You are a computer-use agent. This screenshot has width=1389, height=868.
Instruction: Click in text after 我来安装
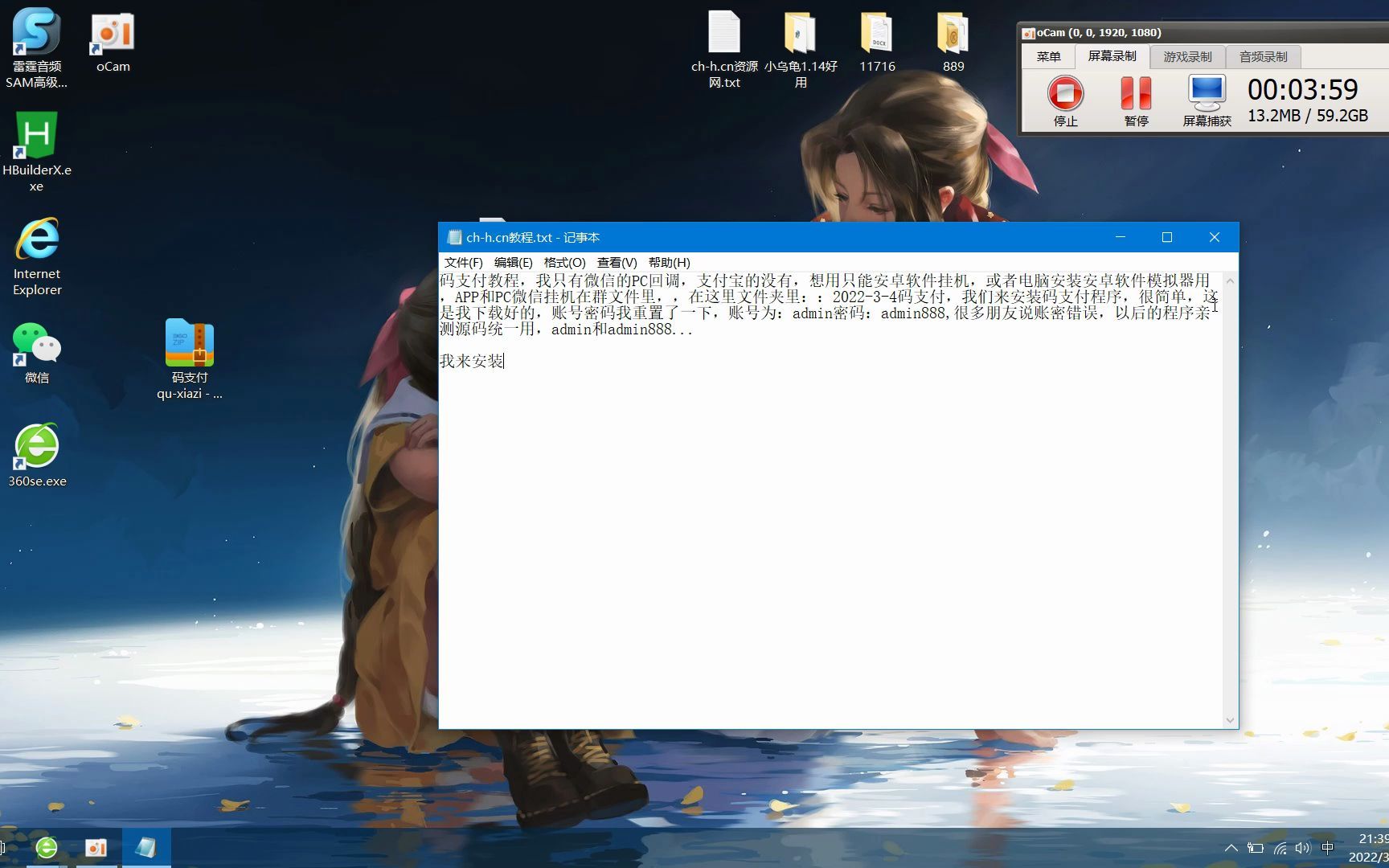pyautogui.click(x=505, y=361)
